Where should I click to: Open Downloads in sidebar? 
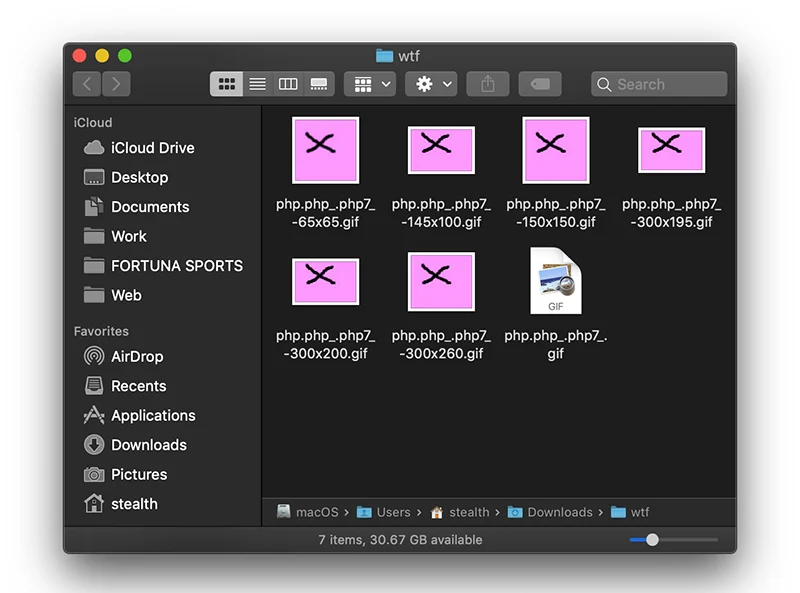click(135, 445)
